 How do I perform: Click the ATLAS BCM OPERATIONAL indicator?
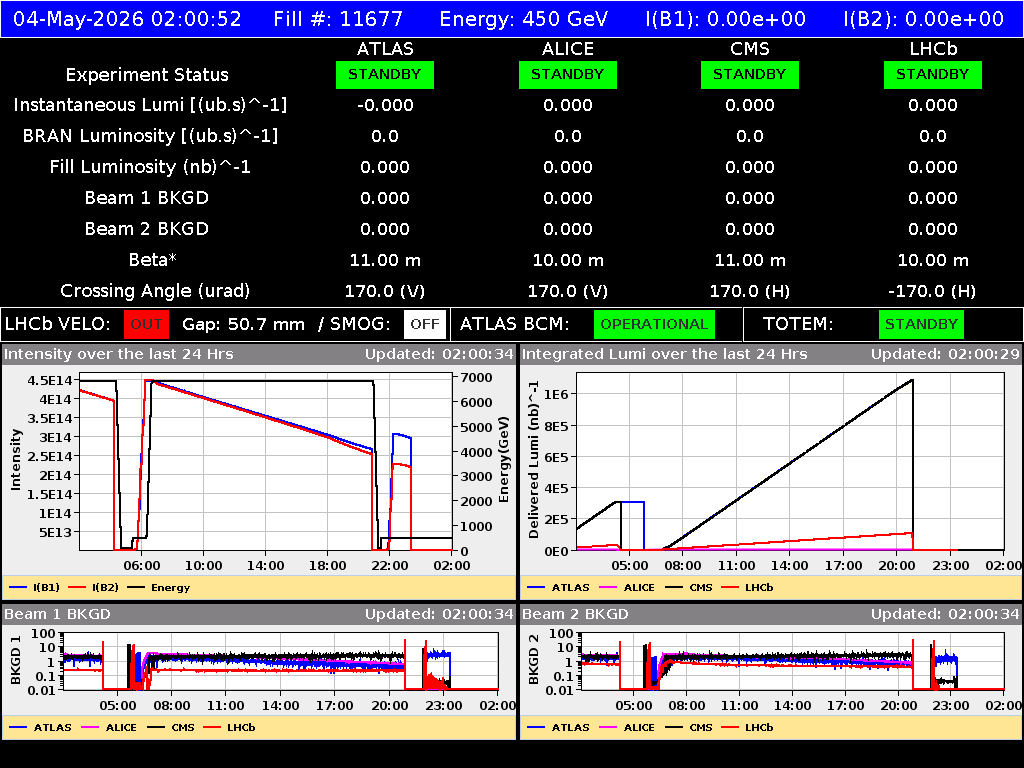[x=654, y=324]
